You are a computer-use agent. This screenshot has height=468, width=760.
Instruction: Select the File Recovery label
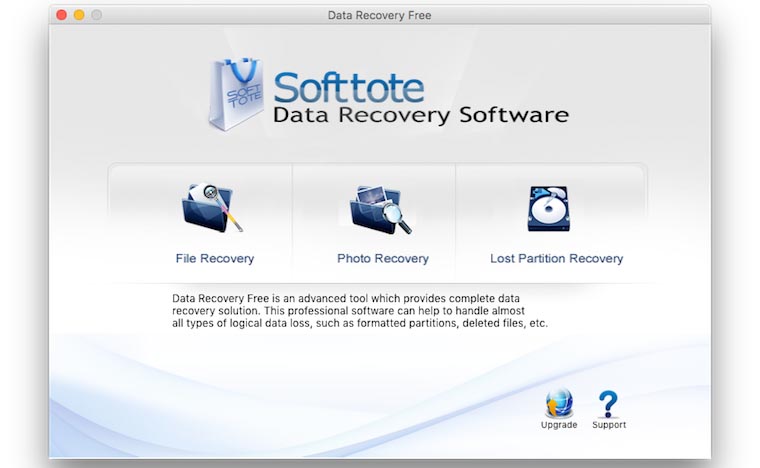215,259
